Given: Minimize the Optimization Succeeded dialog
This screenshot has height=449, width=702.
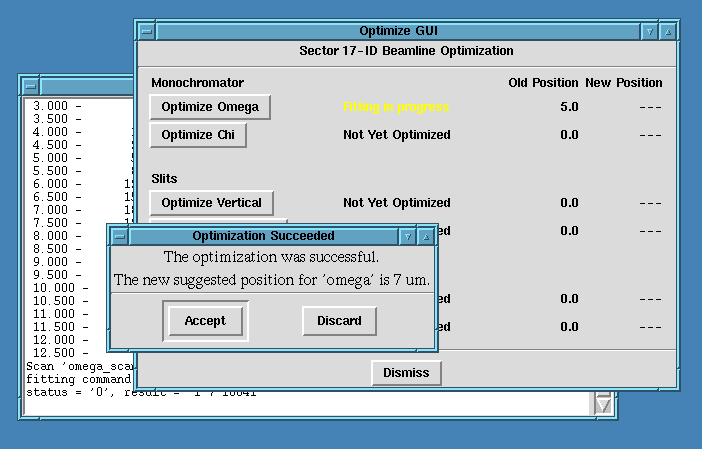Looking at the screenshot, I should click(407, 236).
